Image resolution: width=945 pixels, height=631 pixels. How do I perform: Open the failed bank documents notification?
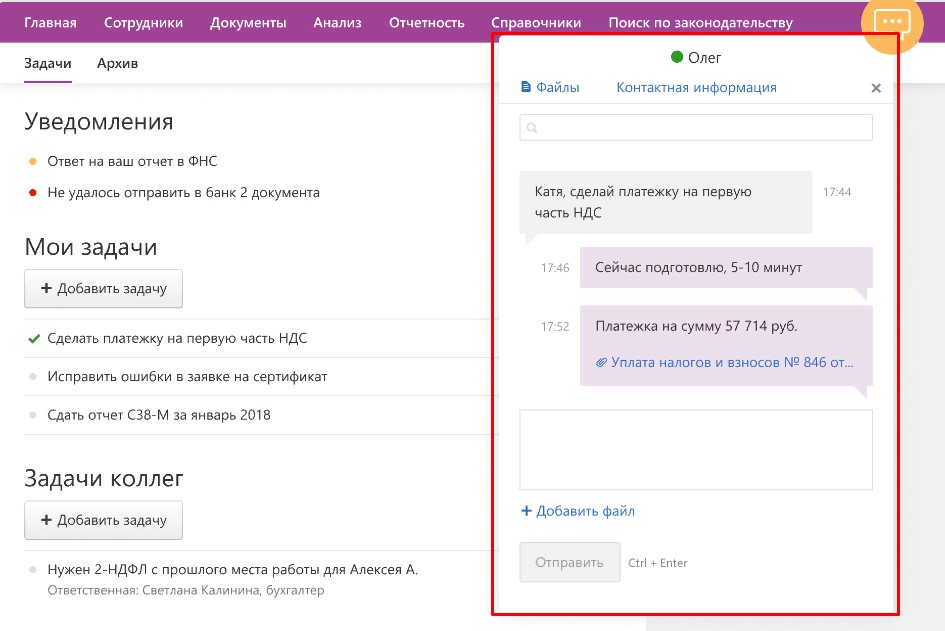(183, 192)
